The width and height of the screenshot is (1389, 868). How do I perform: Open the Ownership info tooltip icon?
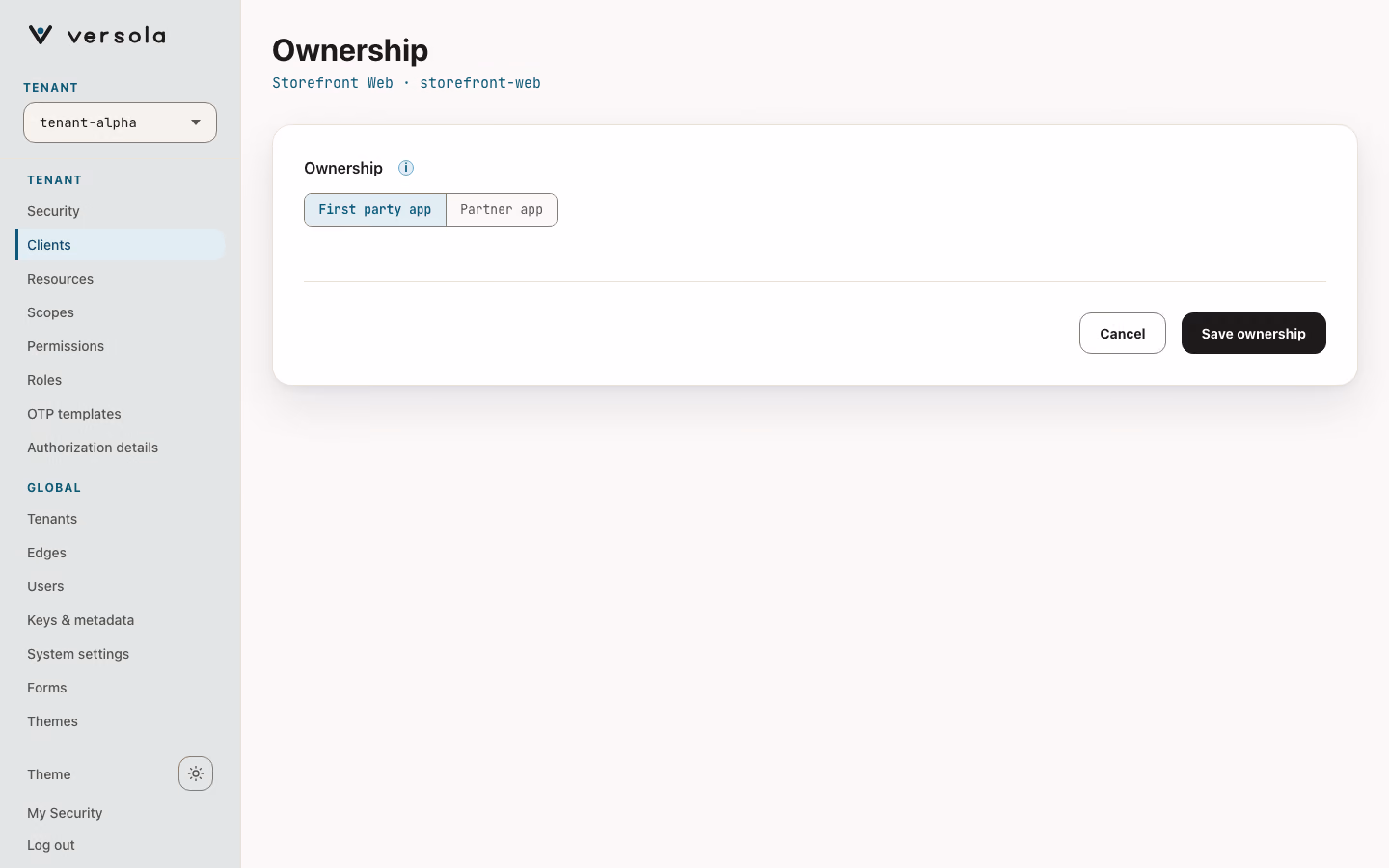click(406, 168)
